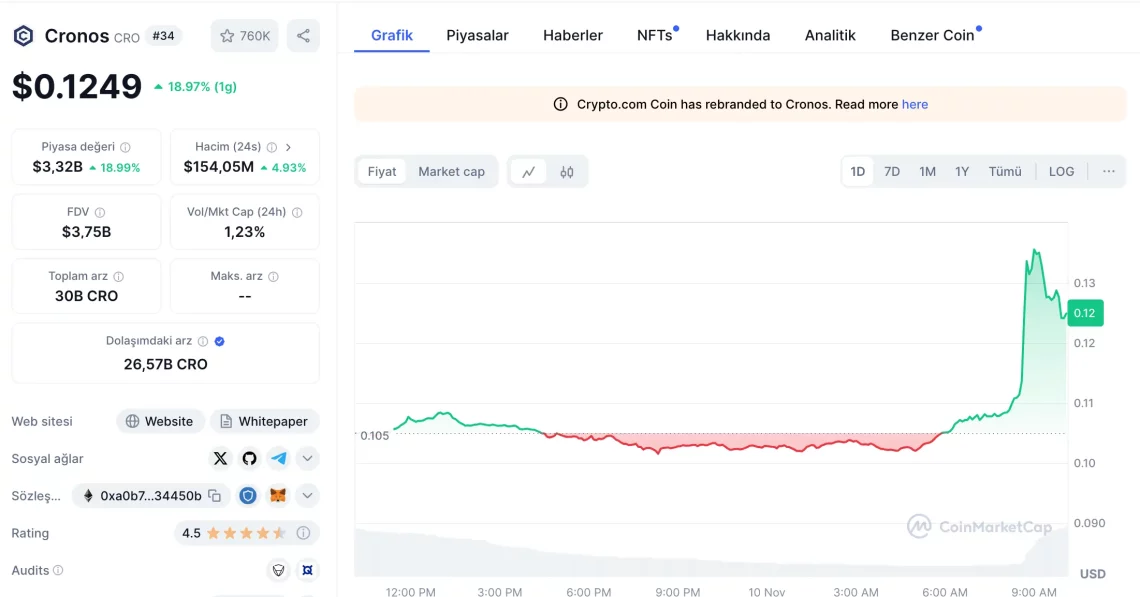The width and height of the screenshot is (1140, 597).
Task: Open first audit shield icon
Action: (278, 570)
